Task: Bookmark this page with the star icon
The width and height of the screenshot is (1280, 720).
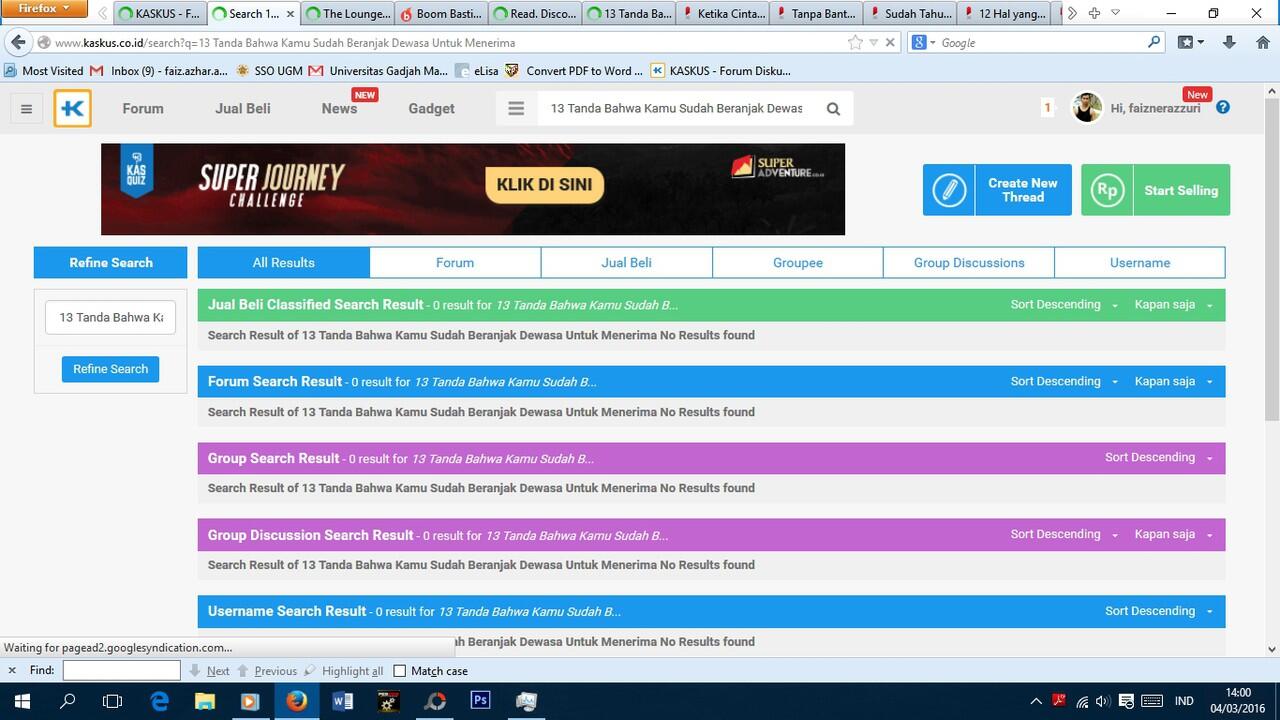Action: pos(855,42)
